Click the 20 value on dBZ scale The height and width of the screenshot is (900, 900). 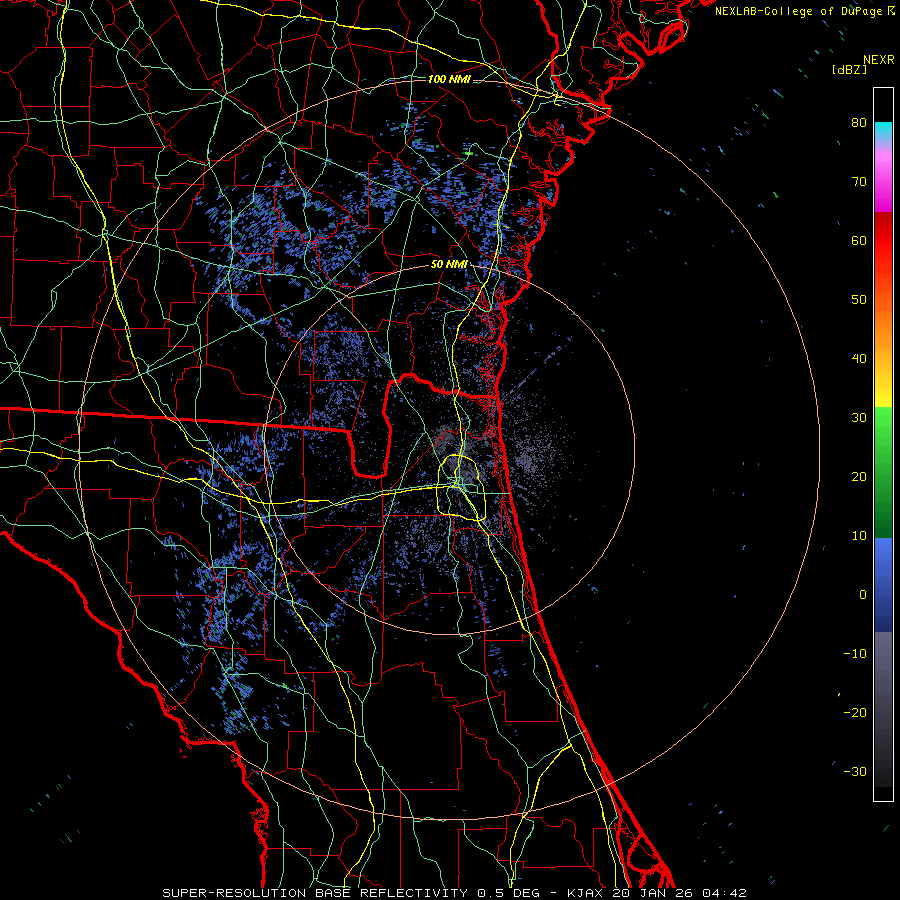[859, 476]
